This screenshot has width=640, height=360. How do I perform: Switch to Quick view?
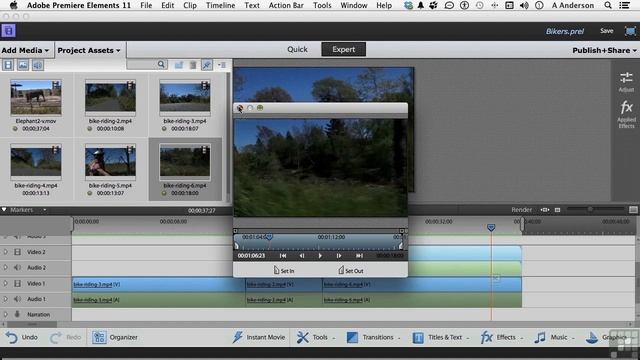(297, 49)
